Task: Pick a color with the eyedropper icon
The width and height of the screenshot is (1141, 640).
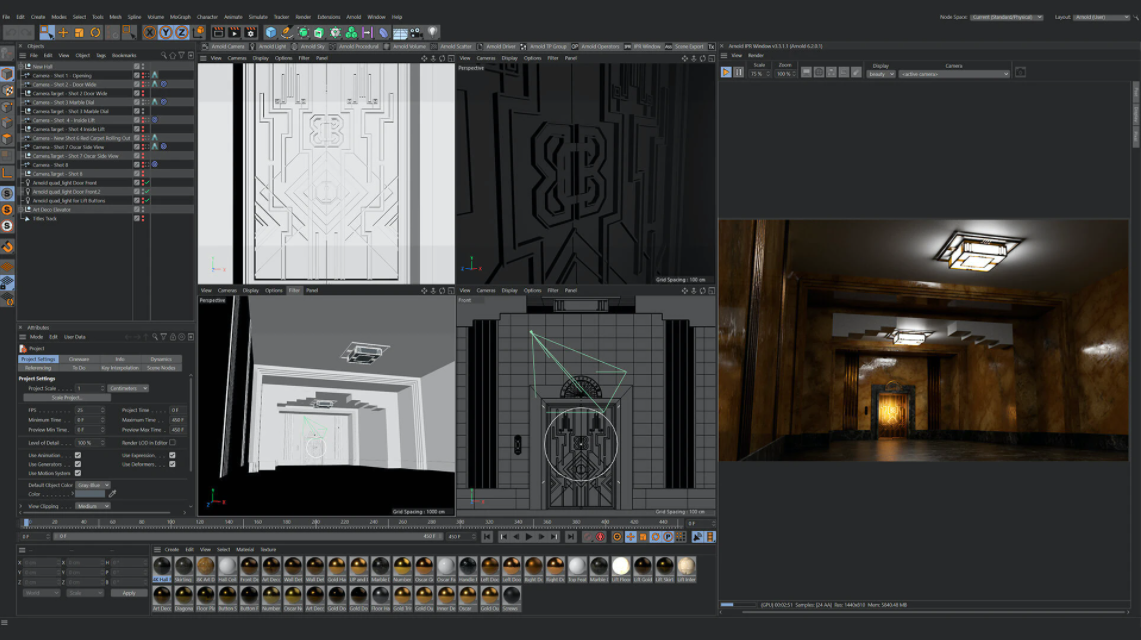Action: [x=113, y=494]
